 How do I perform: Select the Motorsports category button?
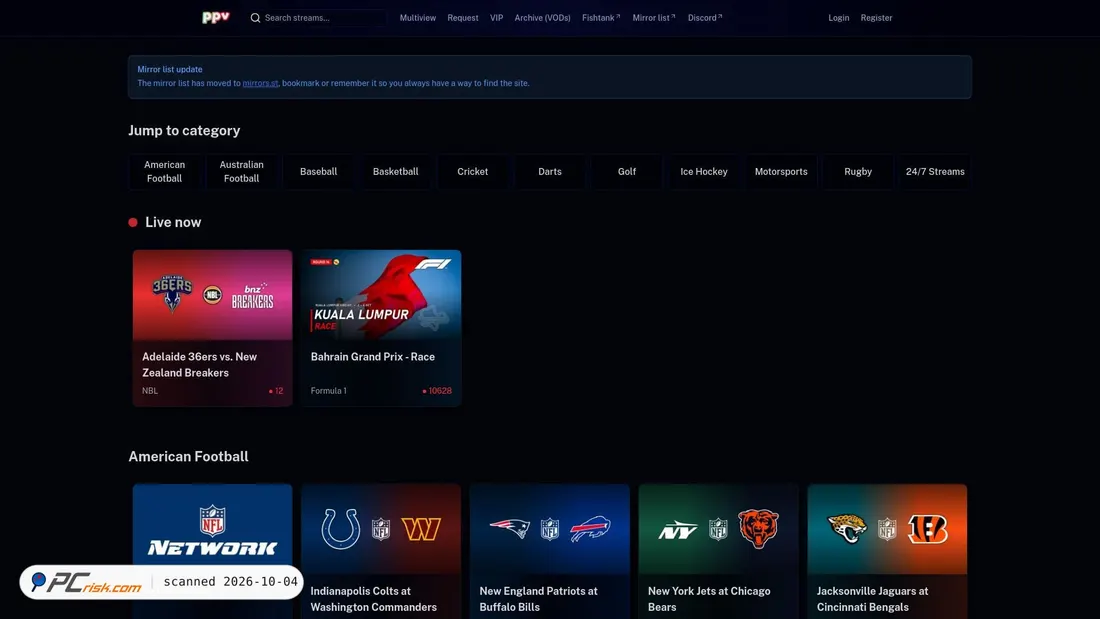781,171
